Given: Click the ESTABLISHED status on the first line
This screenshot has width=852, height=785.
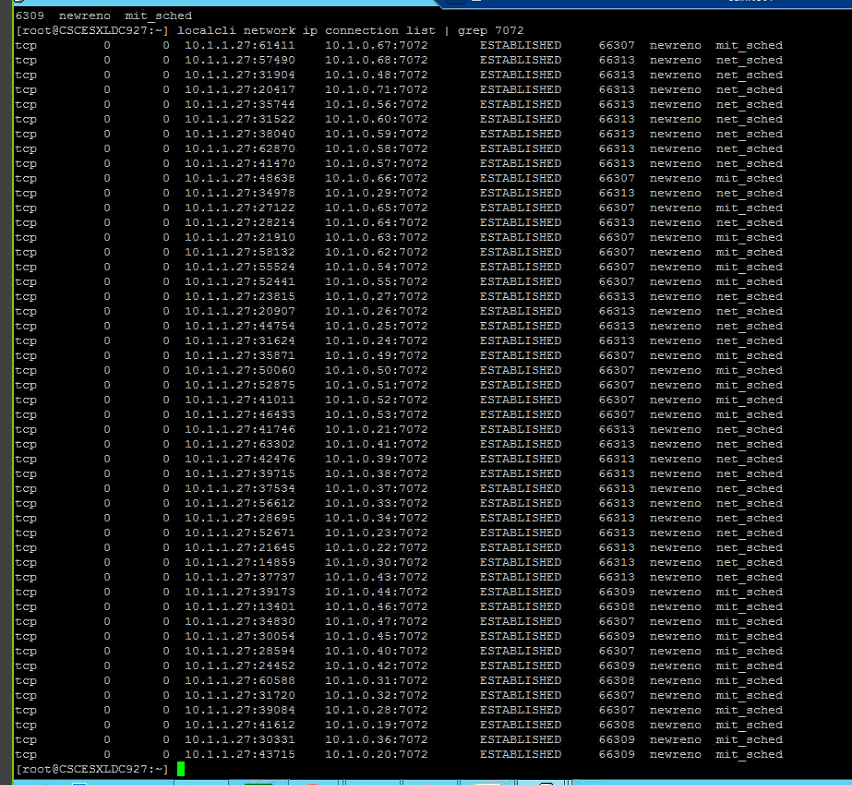Looking at the screenshot, I should 520,45.
